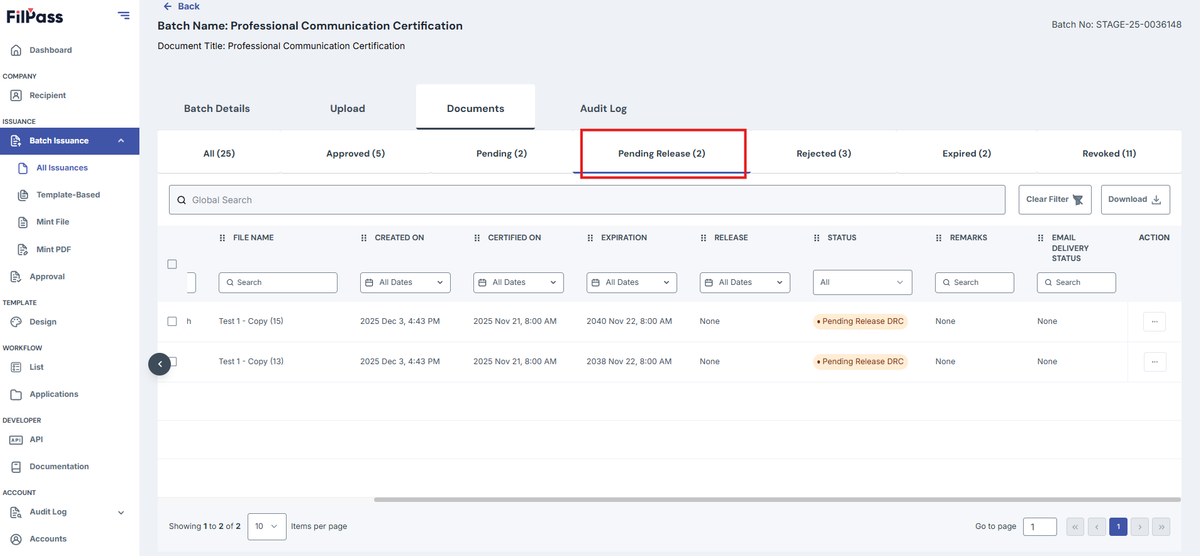This screenshot has width=1200, height=556.
Task: Open Design under Template
Action: 43,322
